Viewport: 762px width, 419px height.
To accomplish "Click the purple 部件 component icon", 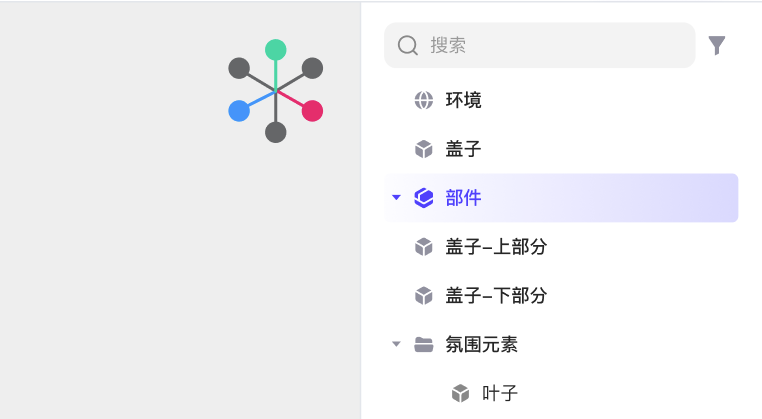I will pyautogui.click(x=424, y=198).
